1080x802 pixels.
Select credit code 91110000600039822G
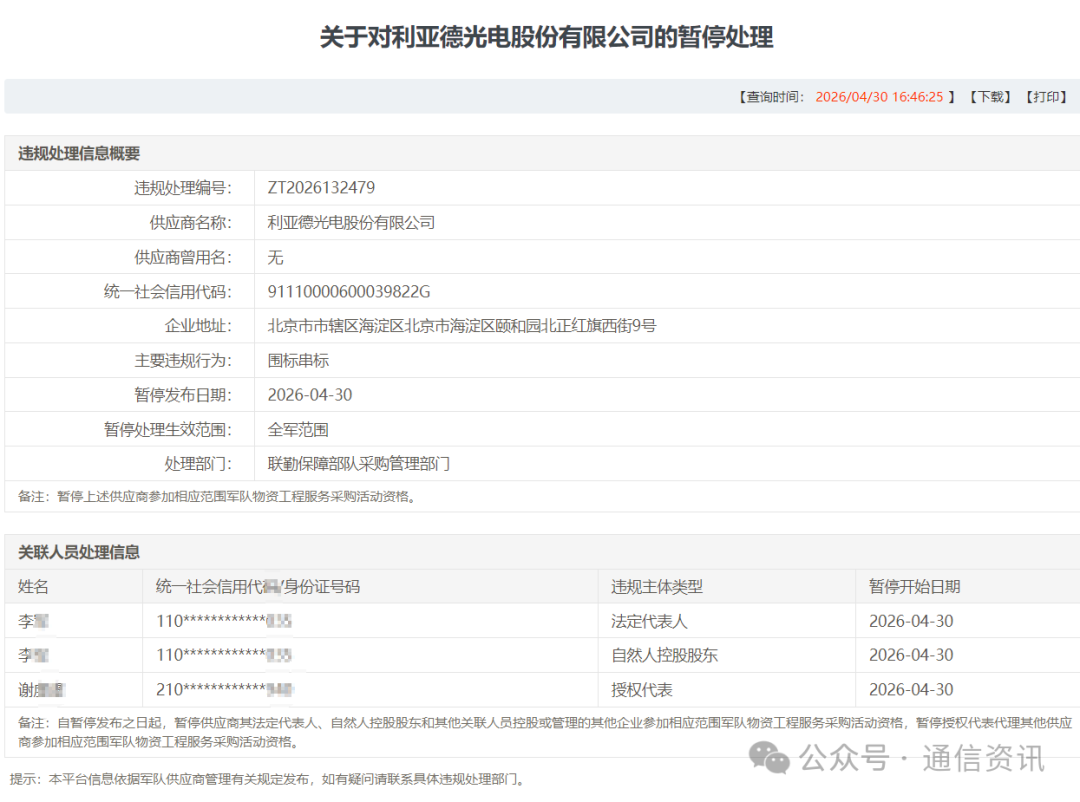tap(349, 292)
